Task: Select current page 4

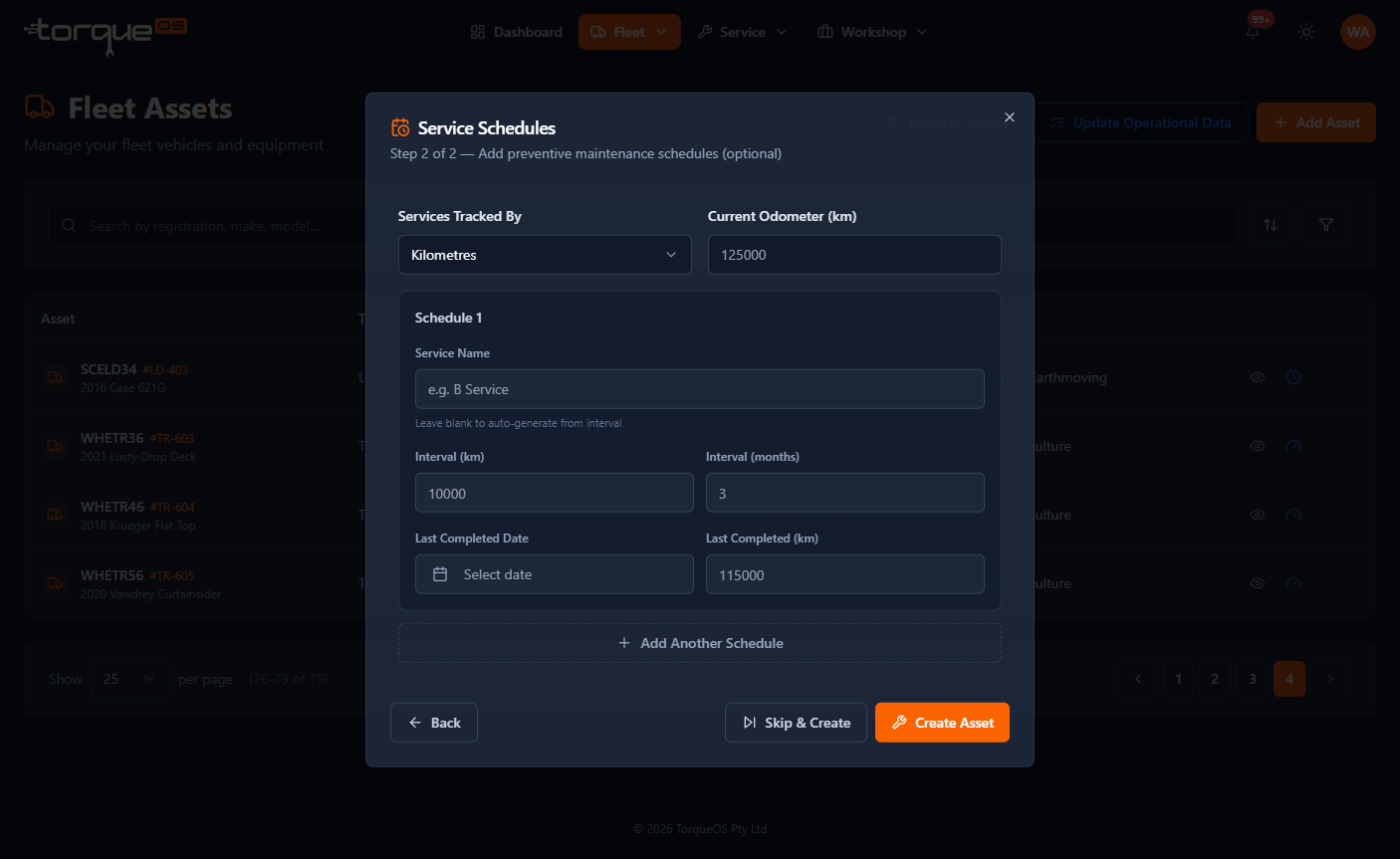Action: click(1289, 679)
